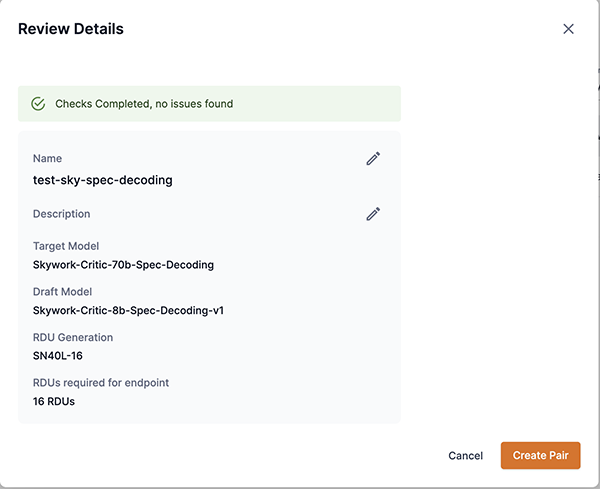Click the 'Checks Completed, no issues found' message
The height and width of the screenshot is (489, 600).
(144, 104)
